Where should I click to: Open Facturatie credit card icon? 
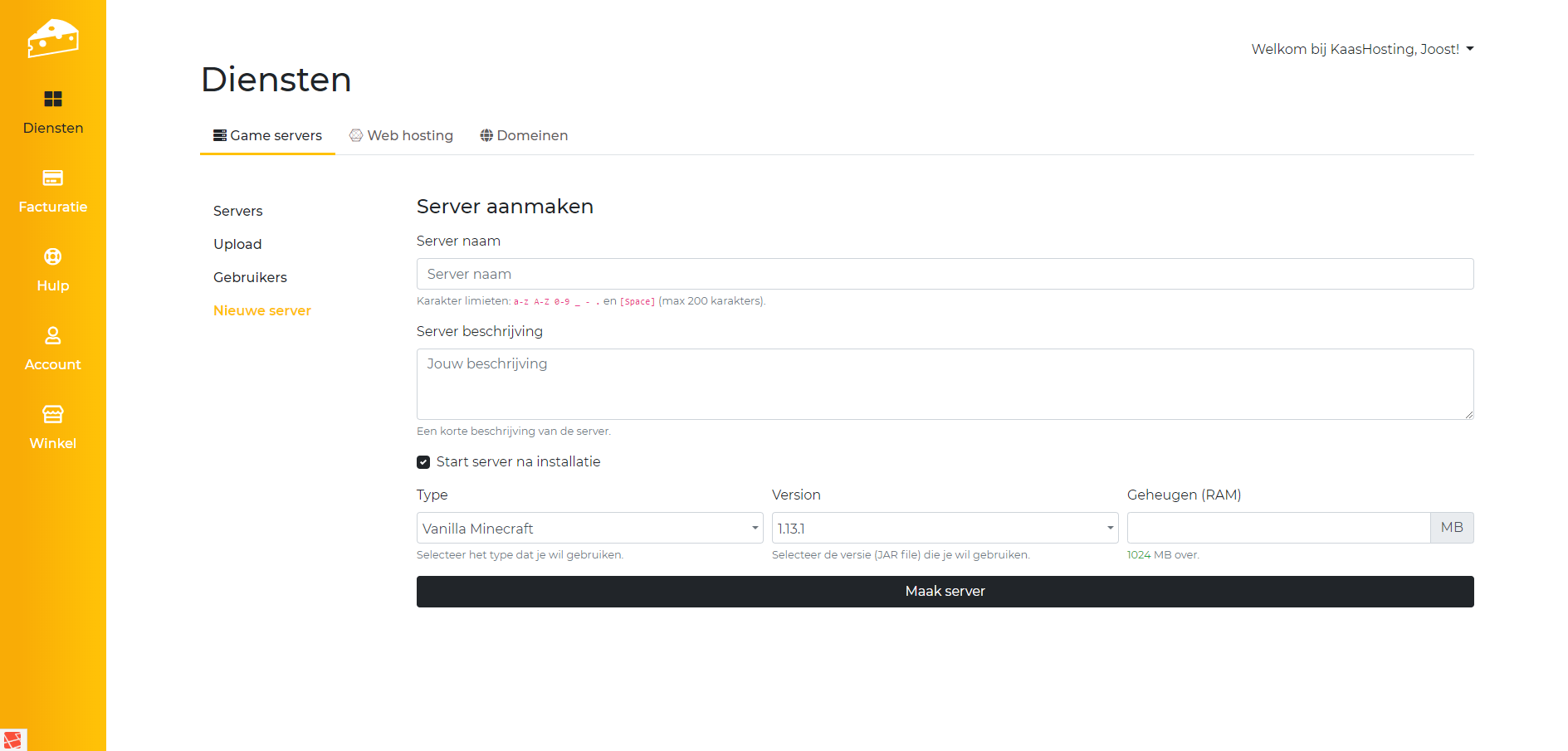point(53,178)
